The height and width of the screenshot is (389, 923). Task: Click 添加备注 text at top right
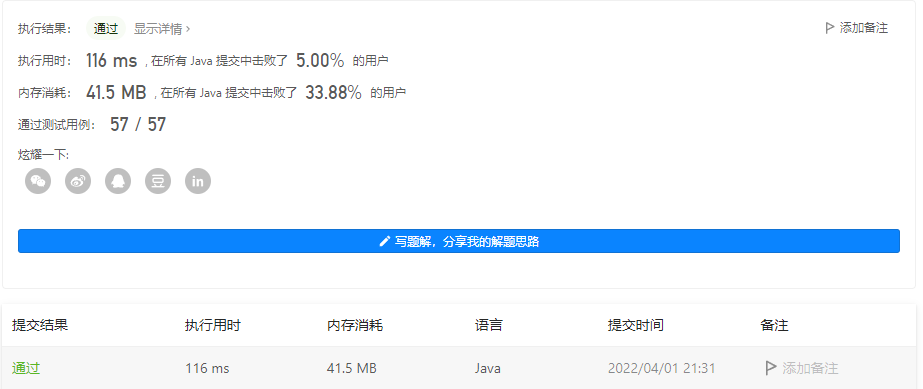pos(864,28)
